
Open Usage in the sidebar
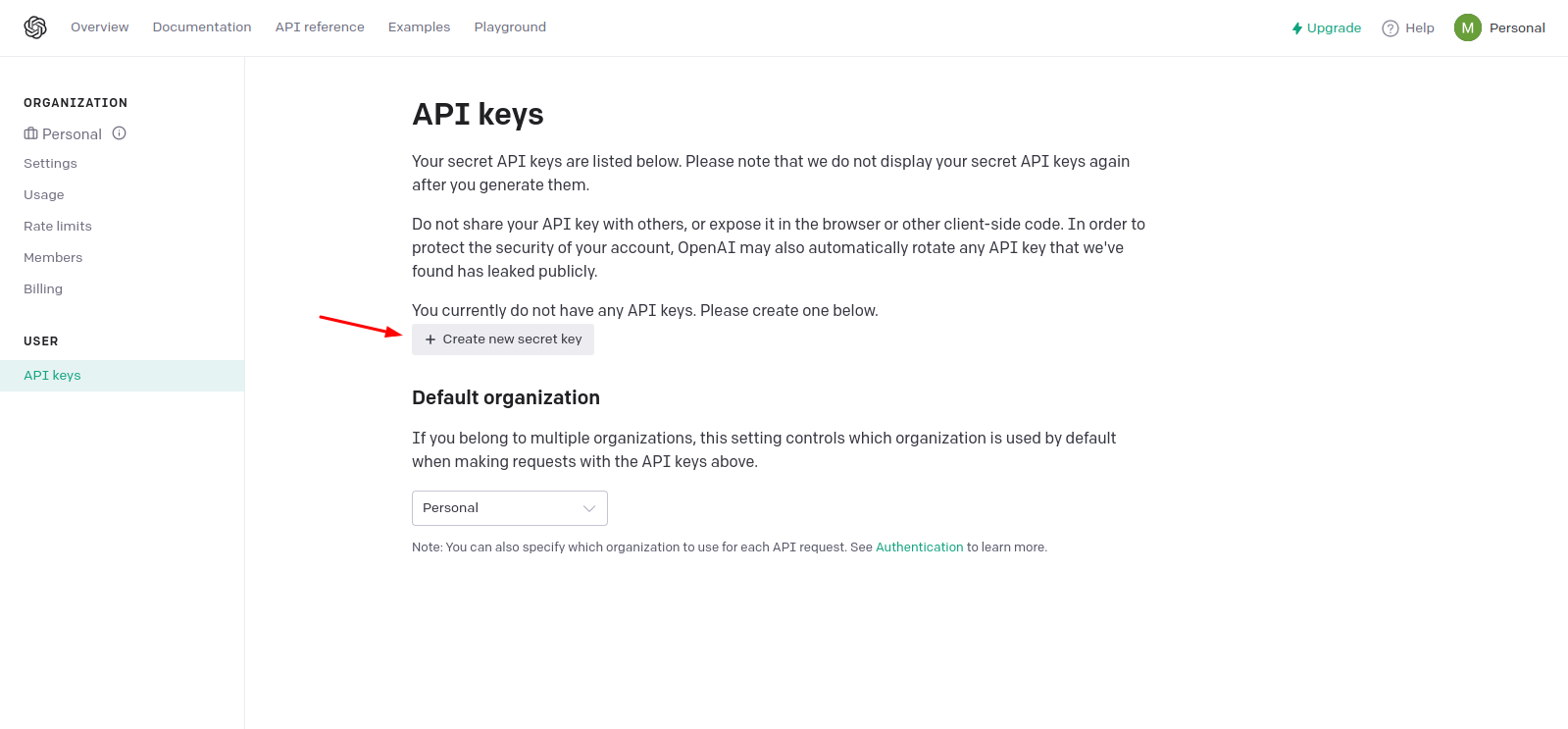click(x=44, y=195)
